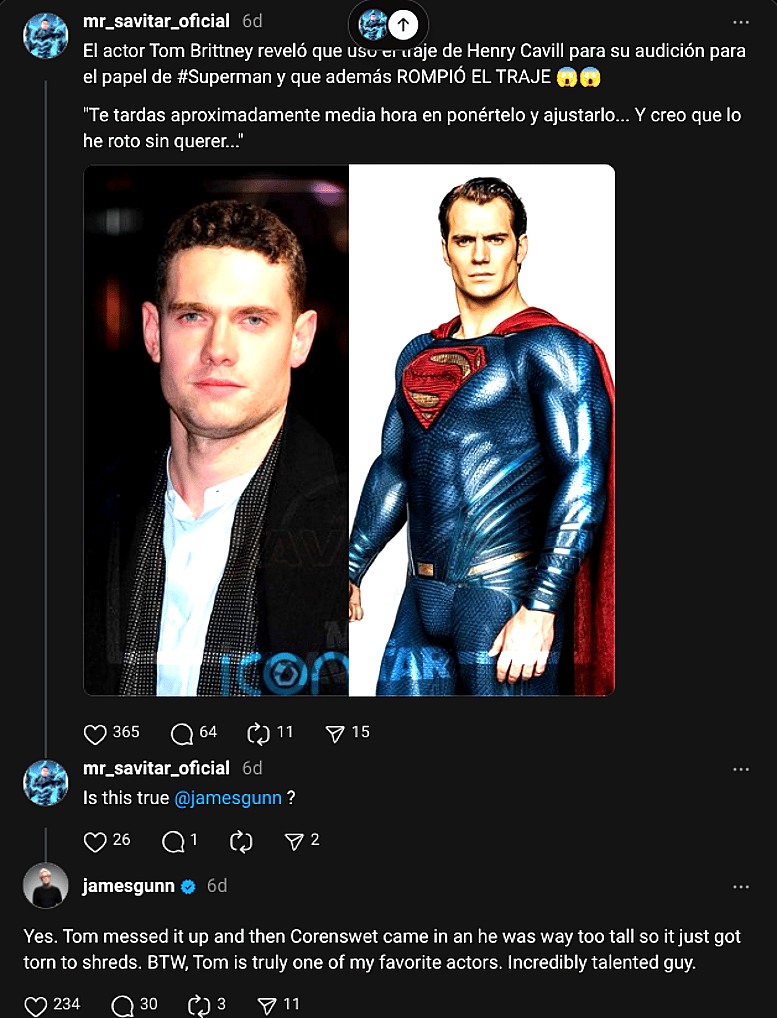Repost the Superman suit post
The height and width of the screenshot is (1018, 777).
[259, 734]
